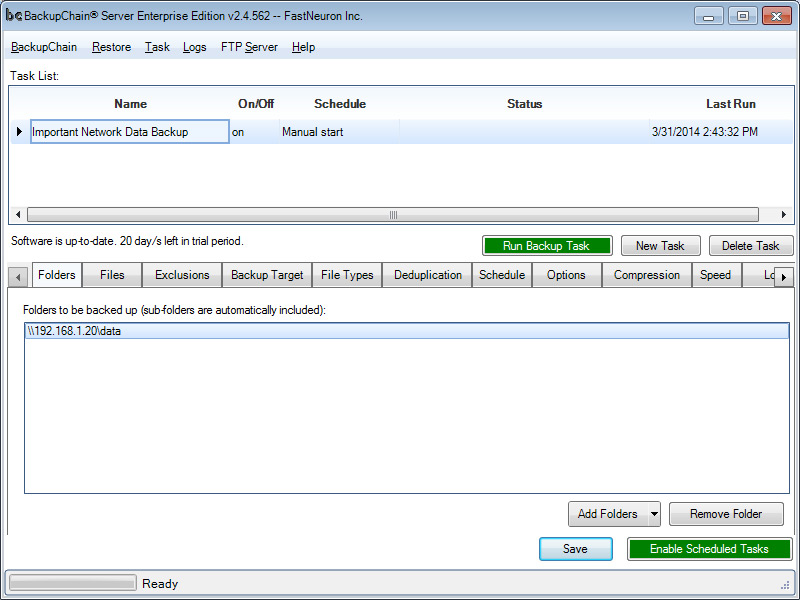800x600 pixels.
Task: Click the On/Off column header
Action: point(256,104)
